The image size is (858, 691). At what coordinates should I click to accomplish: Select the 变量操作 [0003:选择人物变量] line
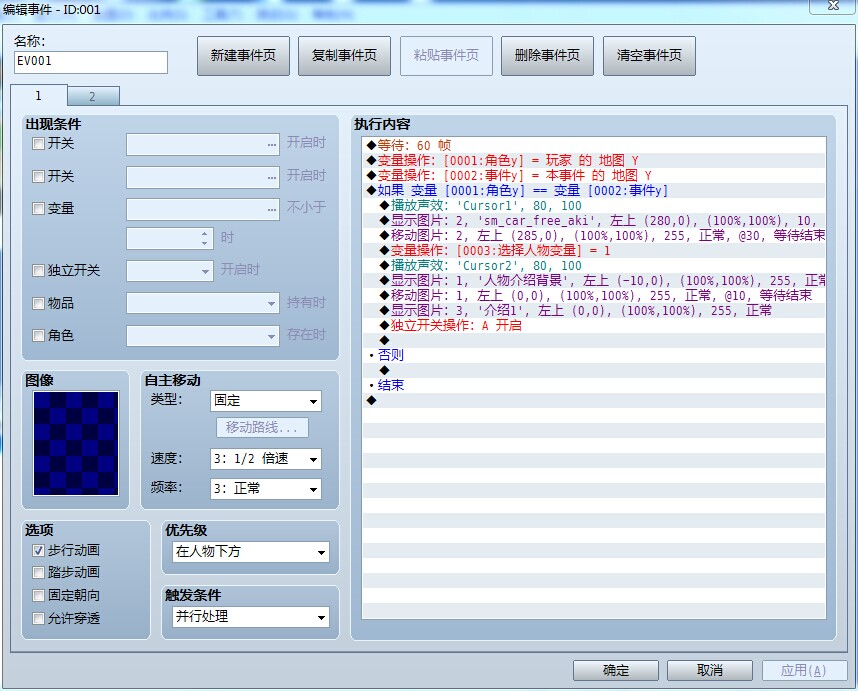click(594, 251)
